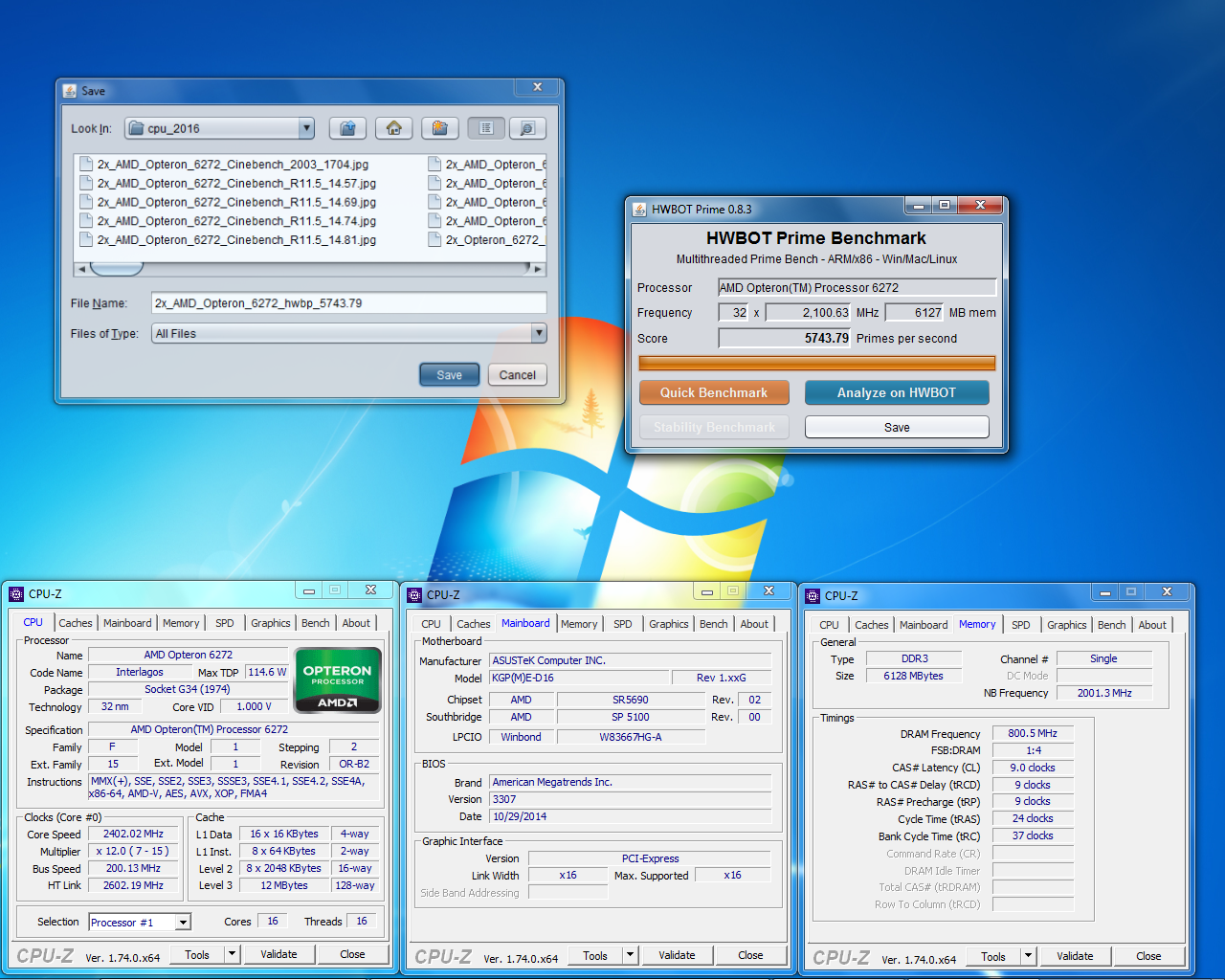
Task: Click Close button in Mainboard window
Action: [750, 955]
